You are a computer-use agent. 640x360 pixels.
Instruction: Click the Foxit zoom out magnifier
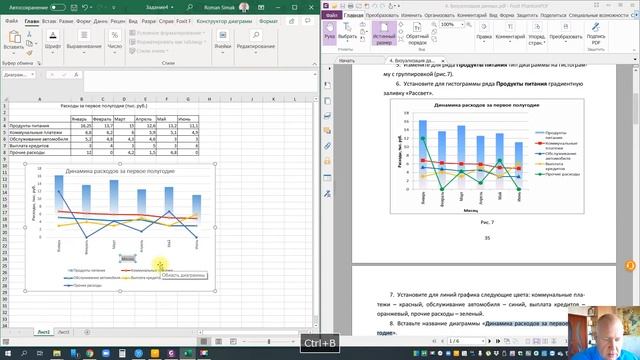pos(434,24)
